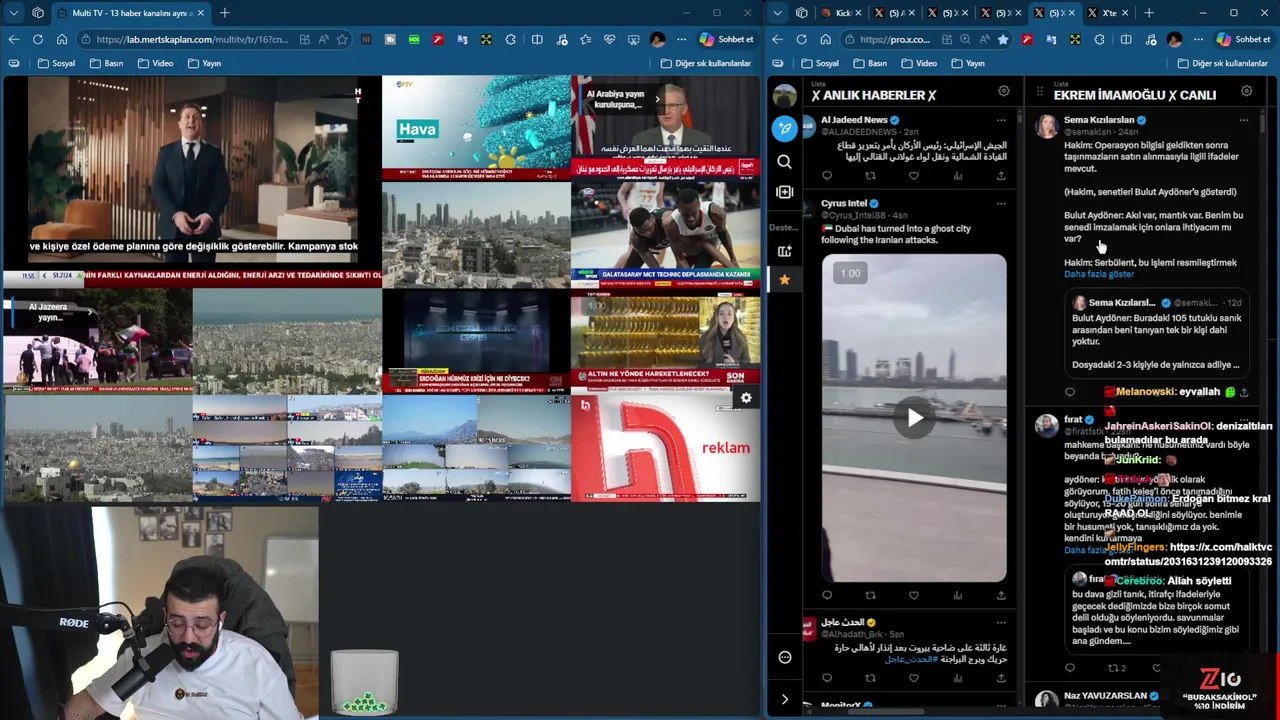Open browser menu in Multi TV window
Image resolution: width=1280 pixels, height=720 pixels.
tap(681, 39)
